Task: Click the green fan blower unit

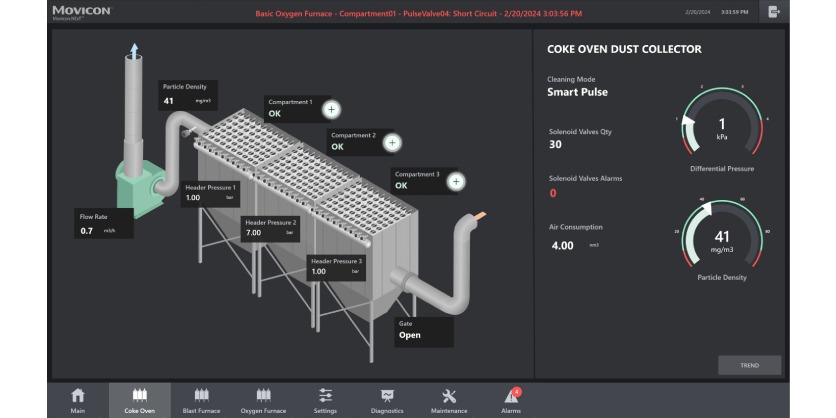Action: click(x=140, y=189)
